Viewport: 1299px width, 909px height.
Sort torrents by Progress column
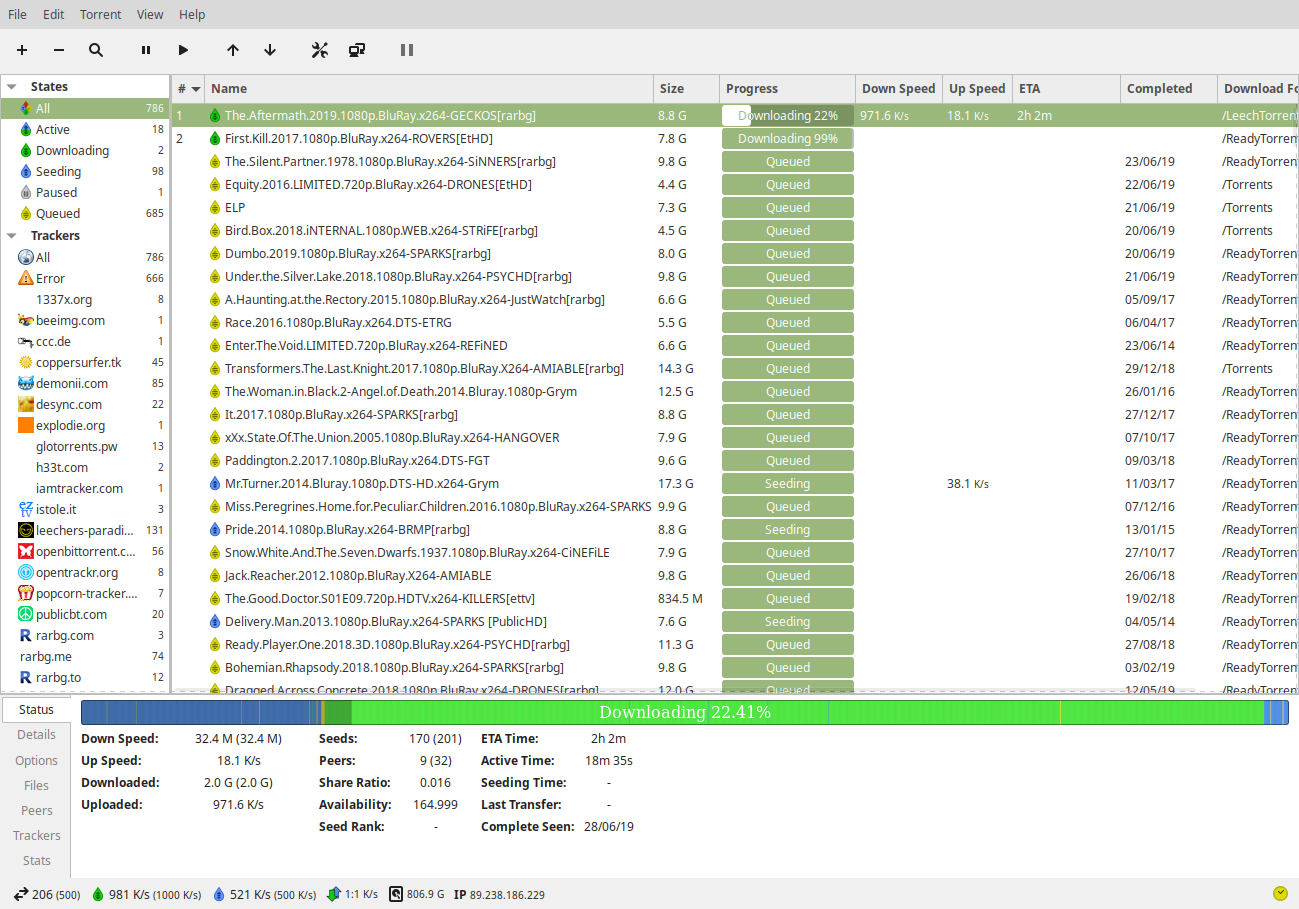click(x=787, y=89)
